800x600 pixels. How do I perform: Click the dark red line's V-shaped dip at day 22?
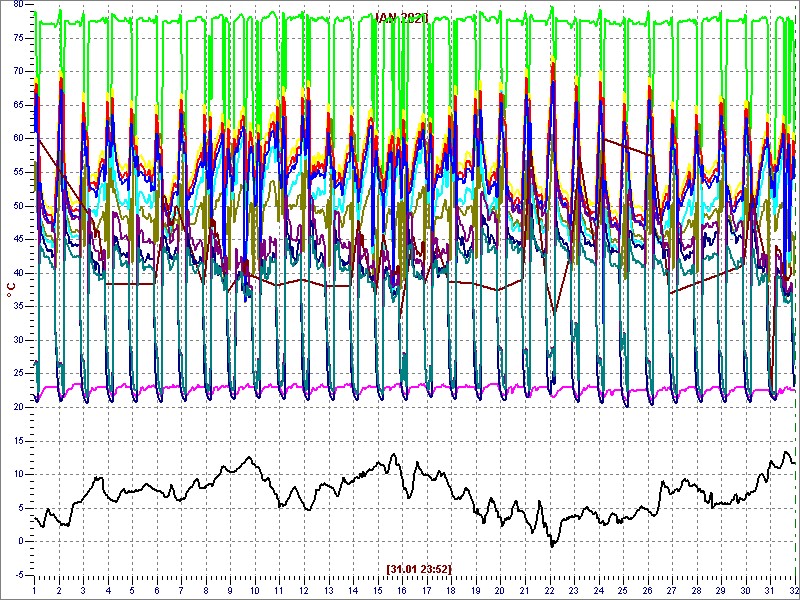[x=553, y=313]
